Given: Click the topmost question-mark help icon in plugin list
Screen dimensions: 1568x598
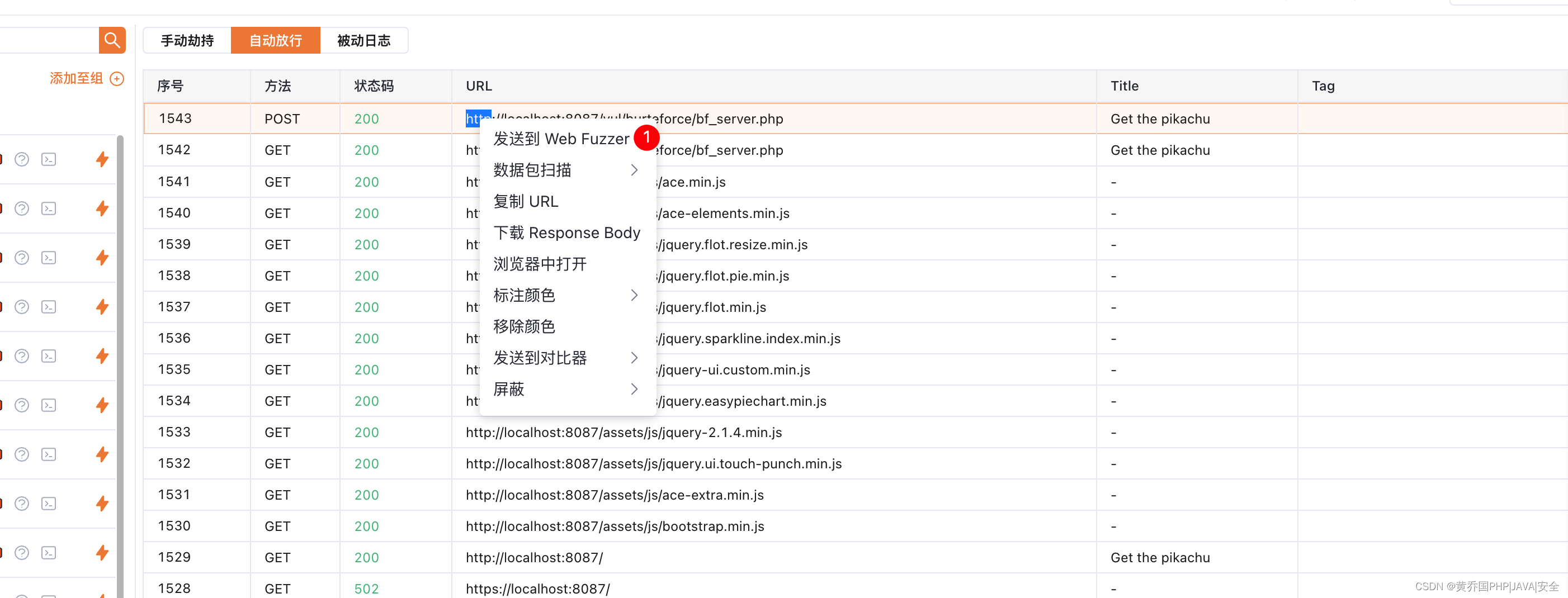Looking at the screenshot, I should [22, 159].
